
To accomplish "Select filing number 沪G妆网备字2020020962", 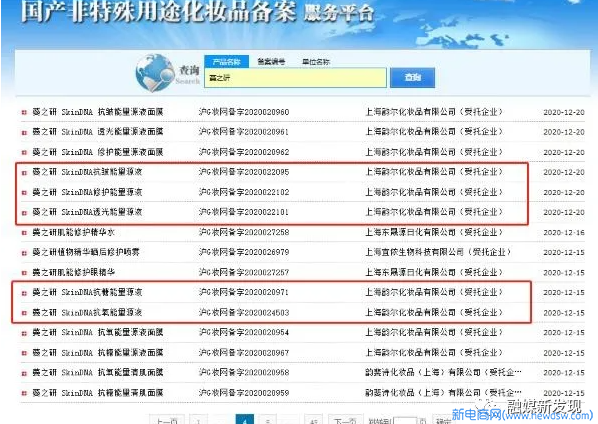I will point(244,152).
